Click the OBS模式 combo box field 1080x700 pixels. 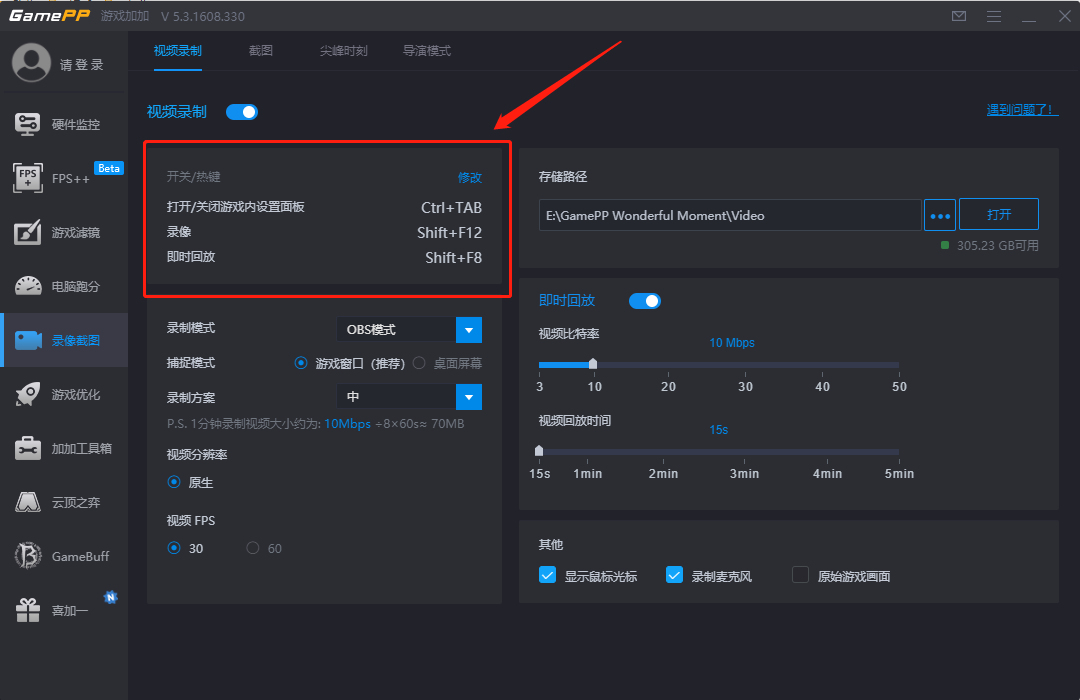coord(396,330)
